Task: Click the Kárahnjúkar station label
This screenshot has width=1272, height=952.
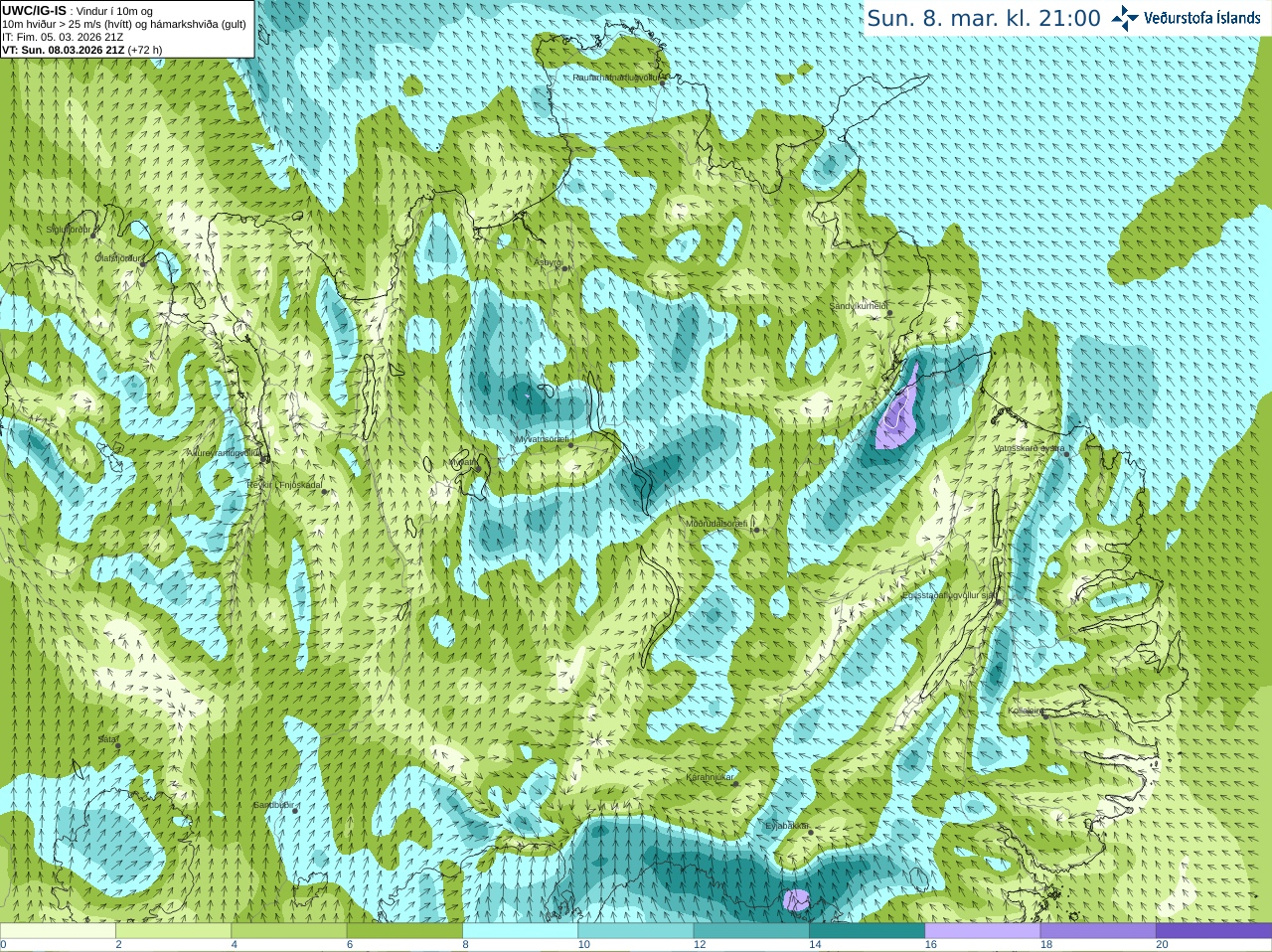Action: pos(711,777)
